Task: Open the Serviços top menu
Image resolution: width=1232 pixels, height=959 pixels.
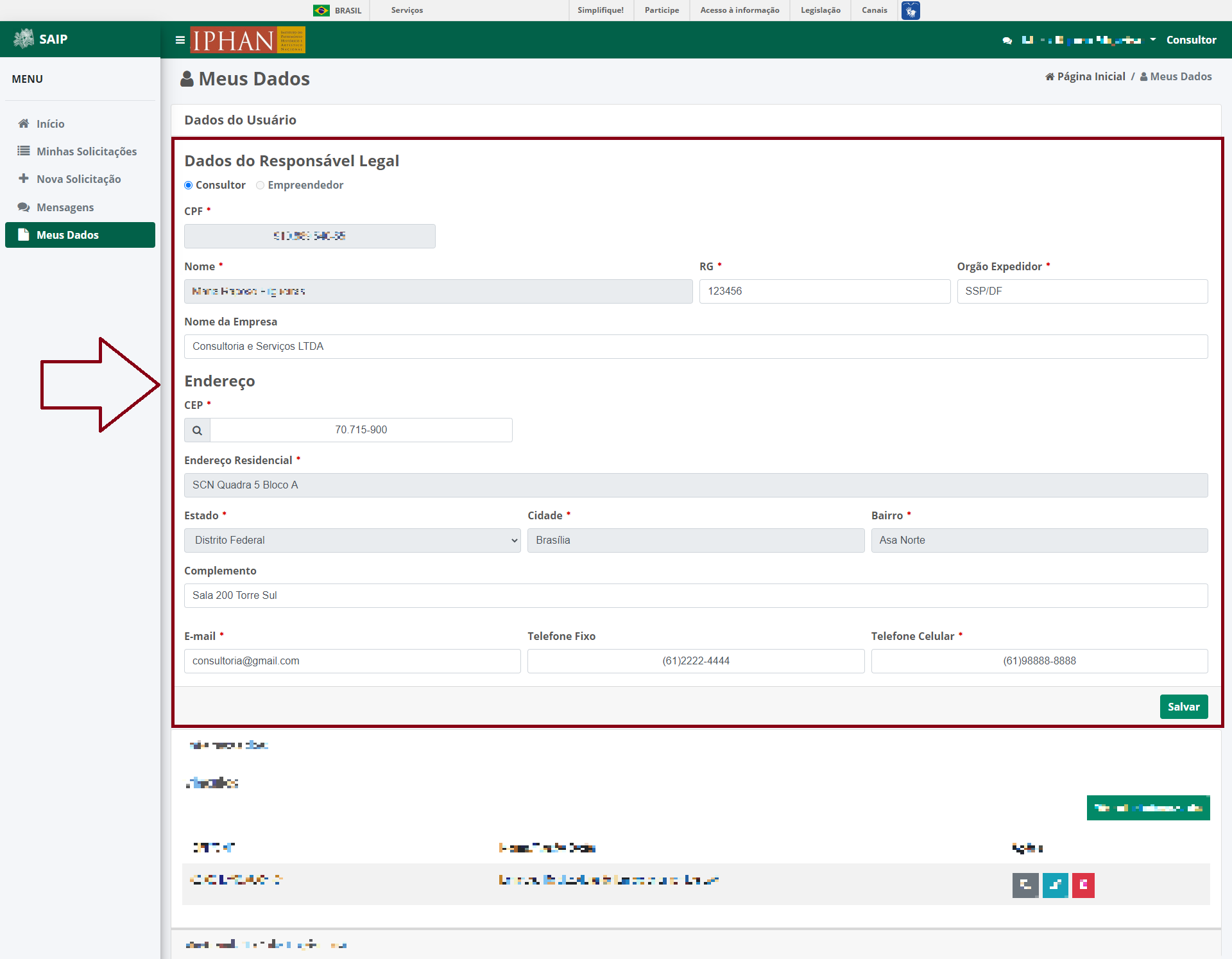Action: tap(407, 10)
